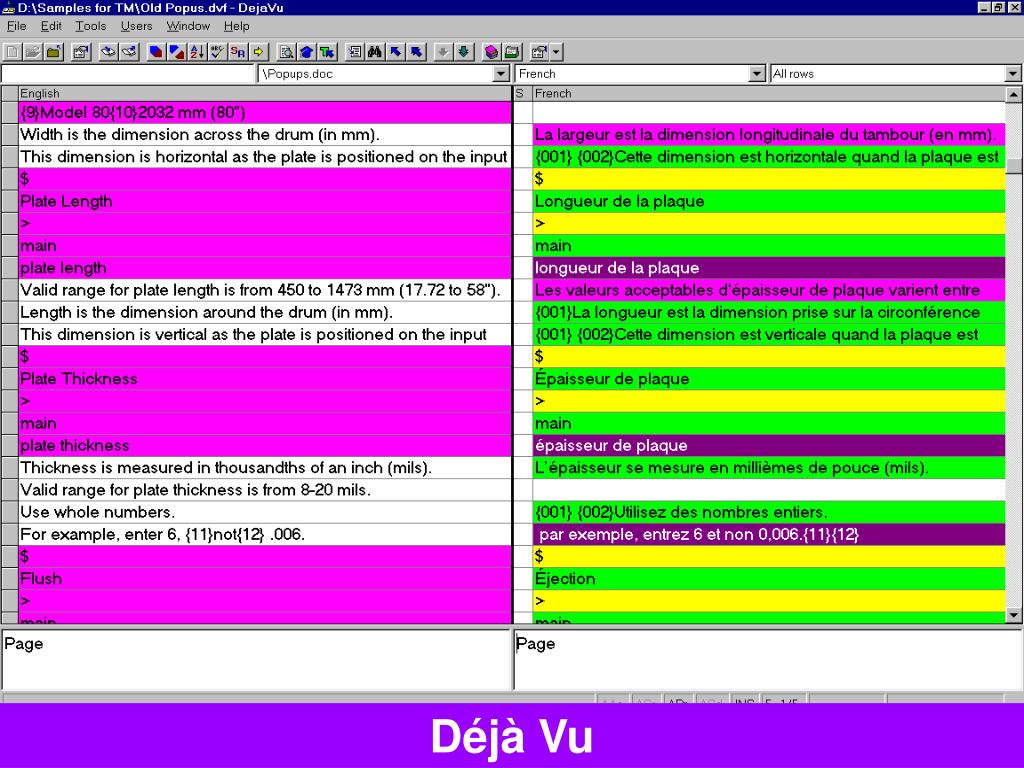Image resolution: width=1024 pixels, height=768 pixels.
Task: Open the All rows filter dropdown
Action: (1012, 74)
